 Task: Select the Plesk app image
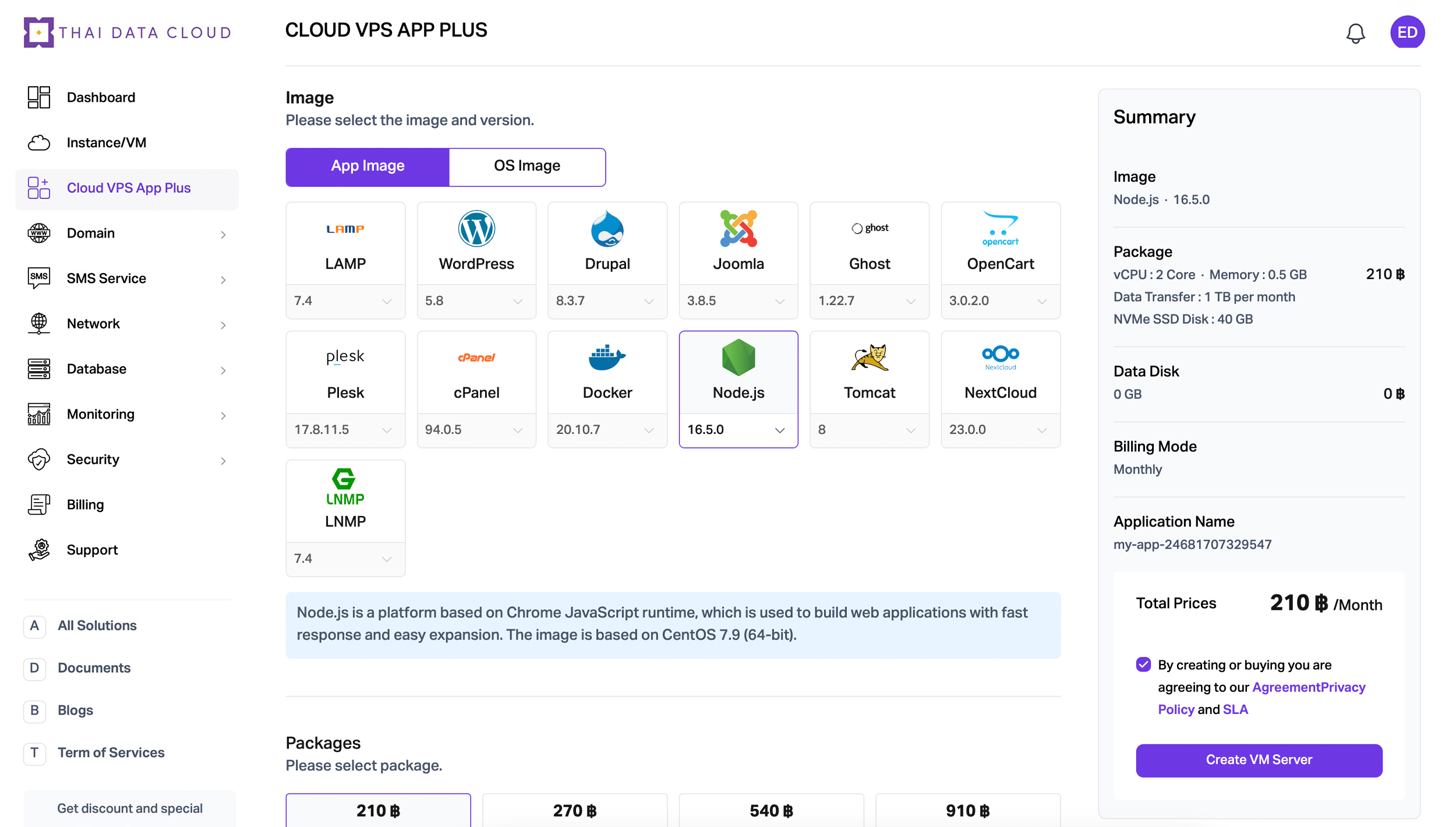pyautogui.click(x=345, y=373)
